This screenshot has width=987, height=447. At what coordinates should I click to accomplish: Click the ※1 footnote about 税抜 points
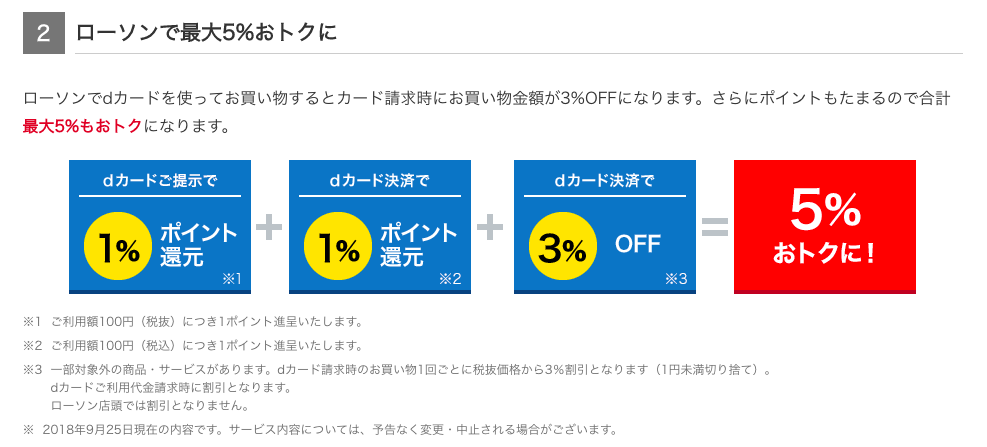coord(194,322)
